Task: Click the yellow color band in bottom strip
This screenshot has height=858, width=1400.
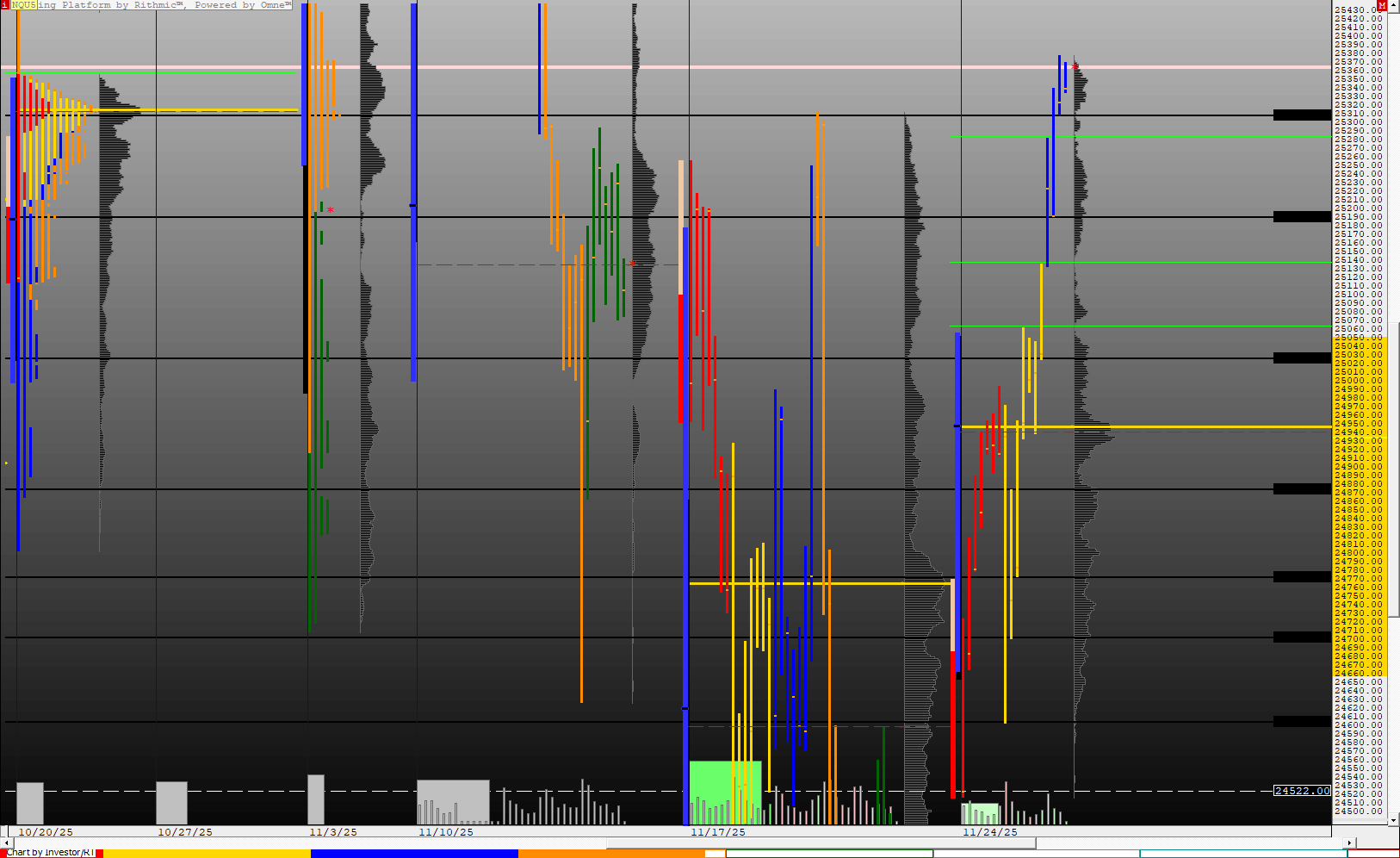Action: click(207, 854)
